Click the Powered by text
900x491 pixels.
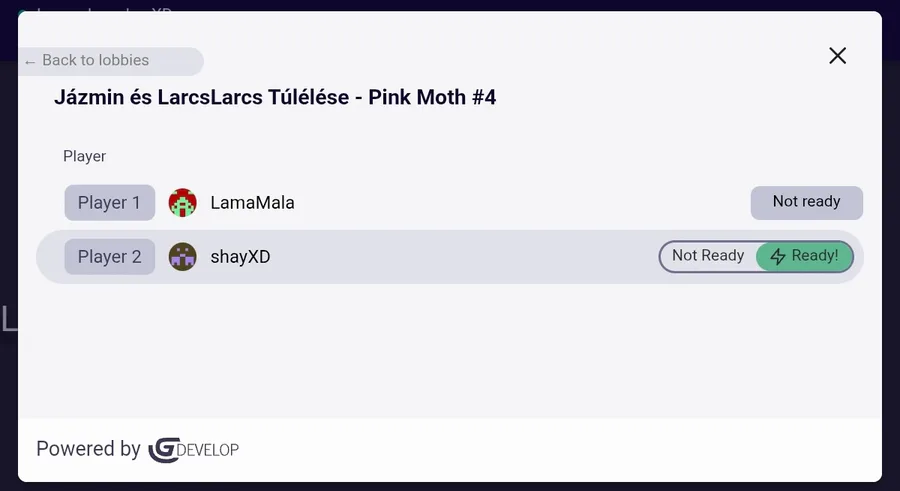pyautogui.click(x=88, y=449)
